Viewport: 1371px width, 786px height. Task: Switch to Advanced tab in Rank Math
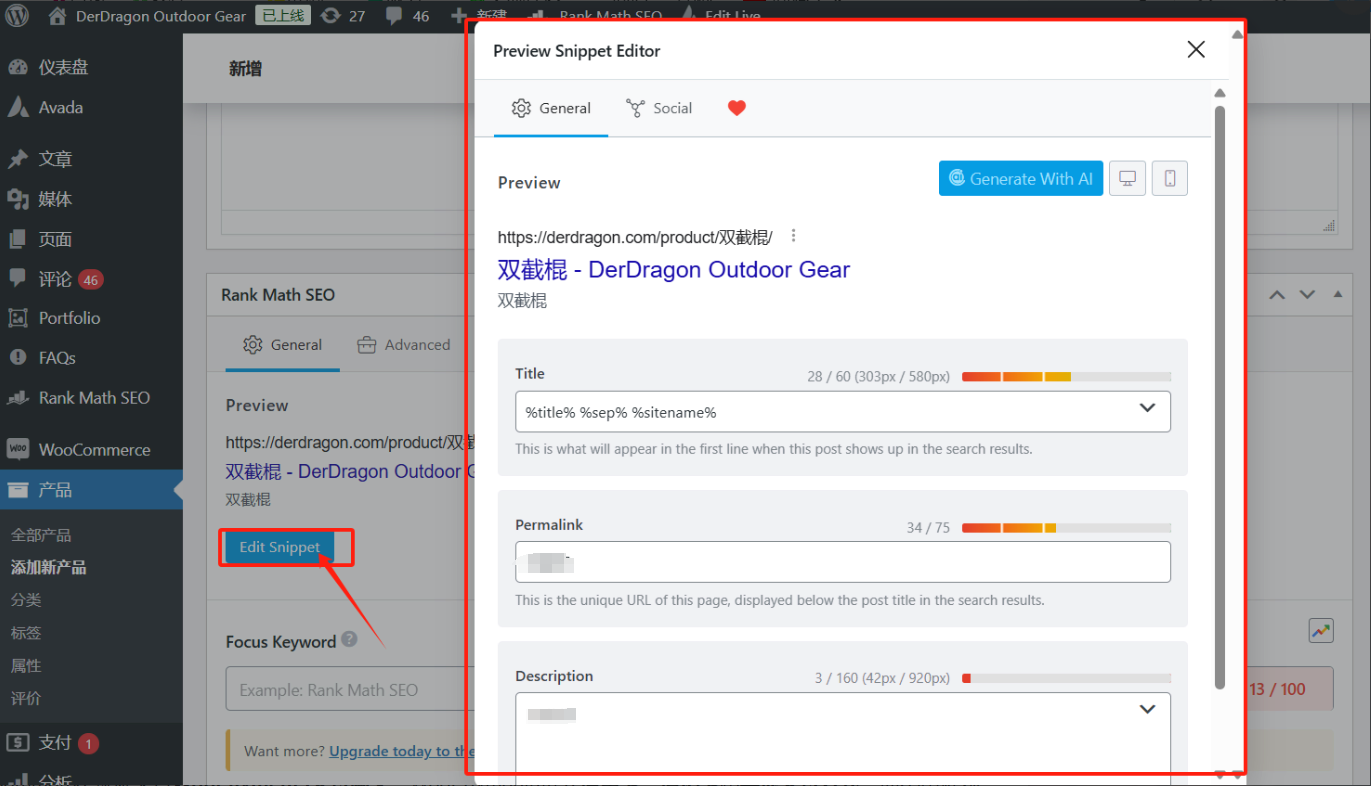[x=404, y=345]
